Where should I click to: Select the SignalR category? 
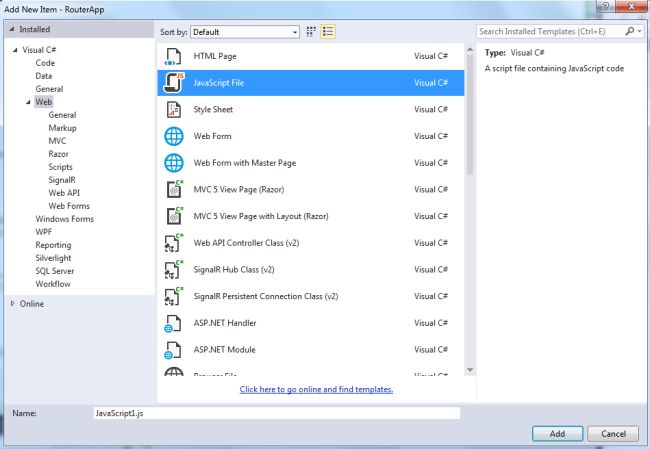click(62, 180)
